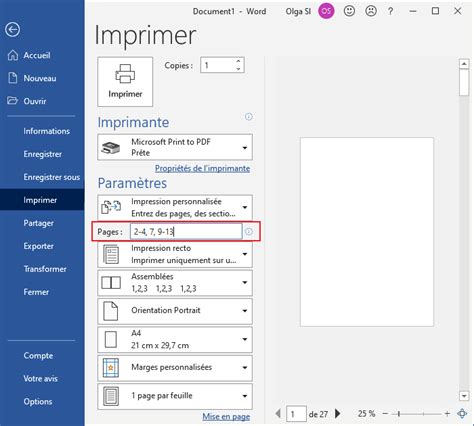Viewport: 474px width, 426px height.
Task: Click the back arrow circle icon
Action: pyautogui.click(x=13, y=30)
